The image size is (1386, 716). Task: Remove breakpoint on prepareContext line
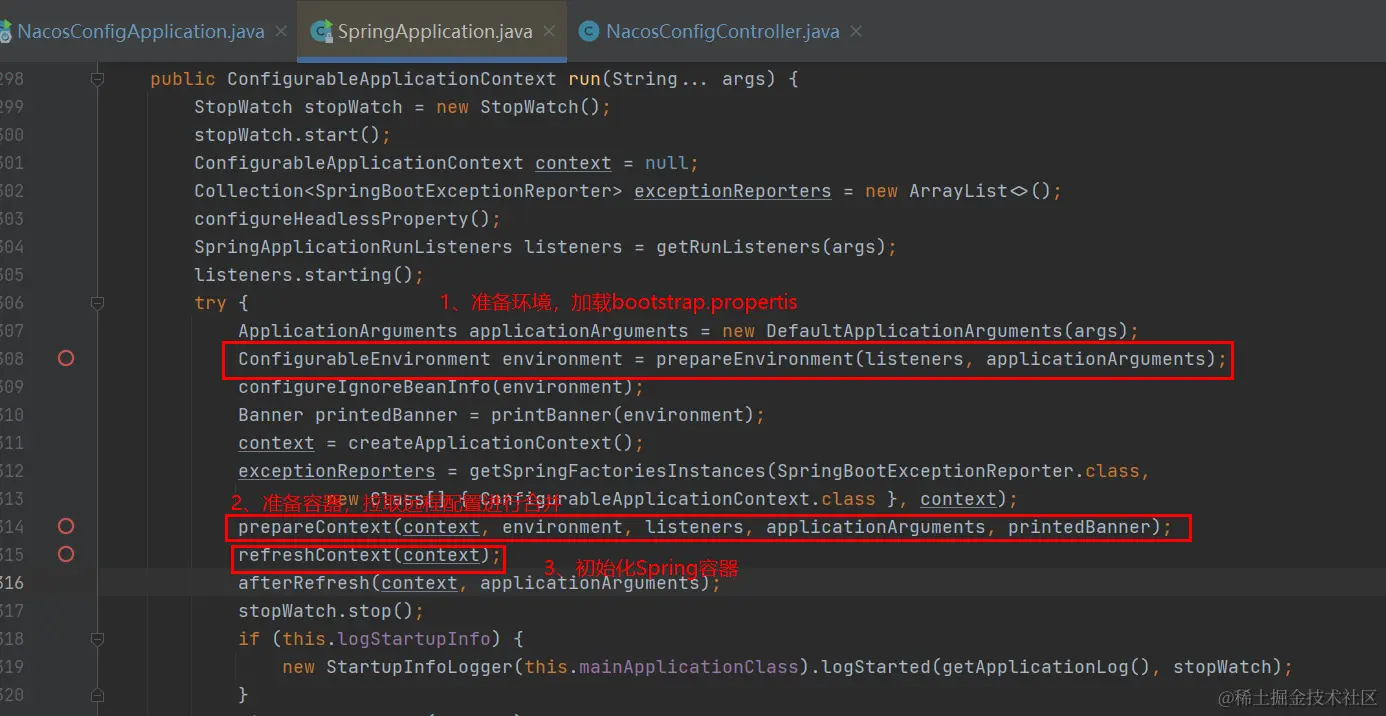66,526
